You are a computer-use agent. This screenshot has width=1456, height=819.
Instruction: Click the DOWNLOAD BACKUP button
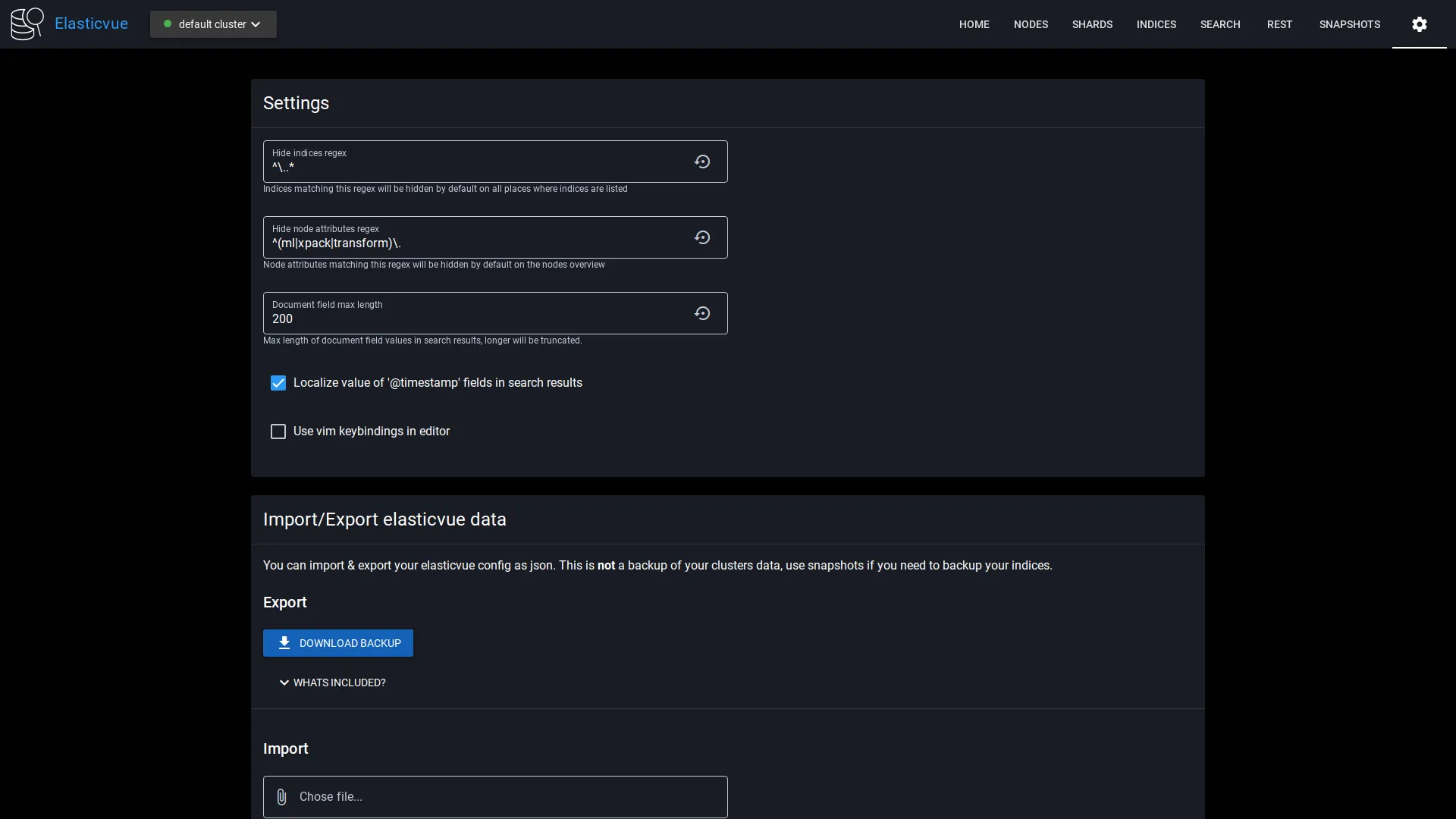[337, 642]
